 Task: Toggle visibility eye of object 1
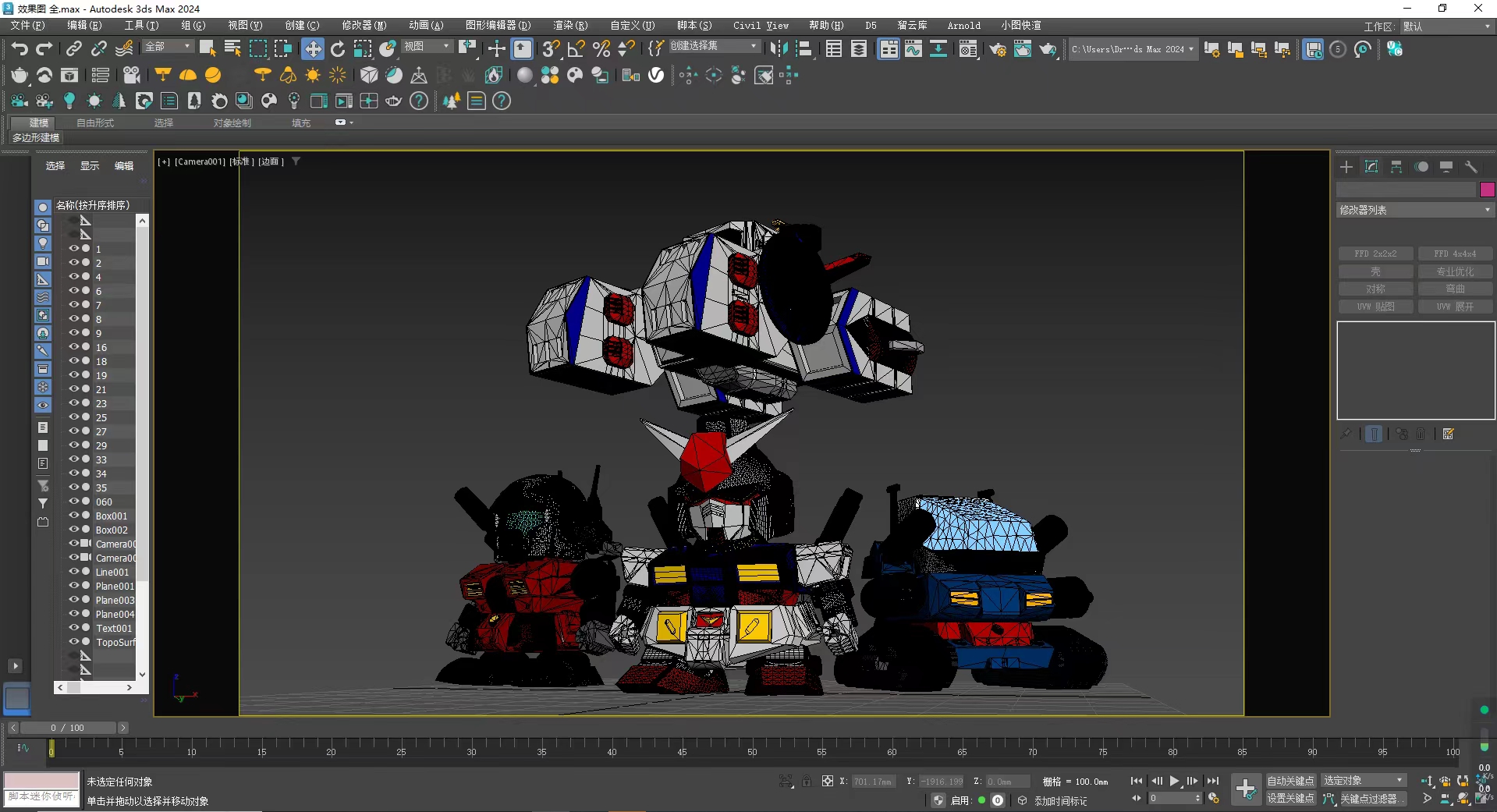(x=74, y=249)
